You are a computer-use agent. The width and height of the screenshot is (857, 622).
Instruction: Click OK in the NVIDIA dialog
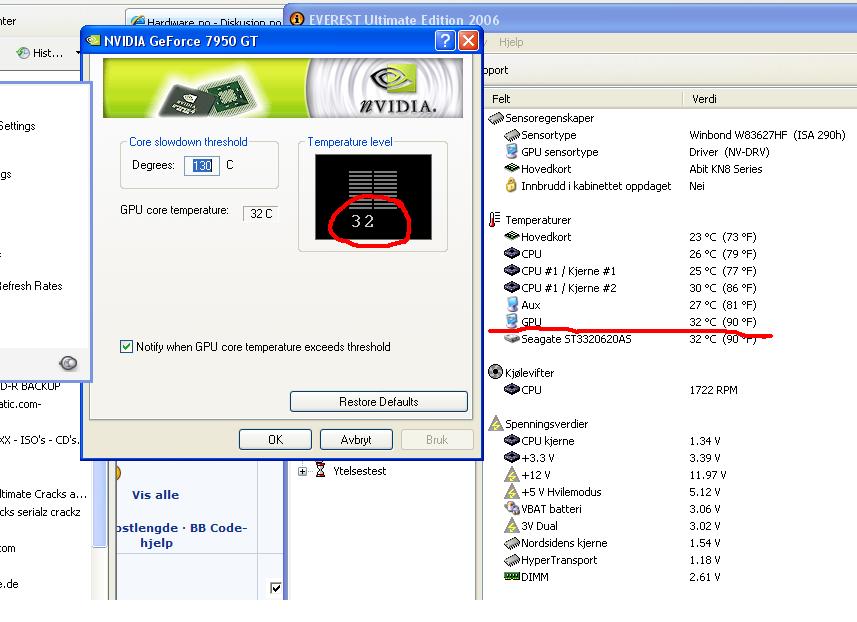pos(275,439)
